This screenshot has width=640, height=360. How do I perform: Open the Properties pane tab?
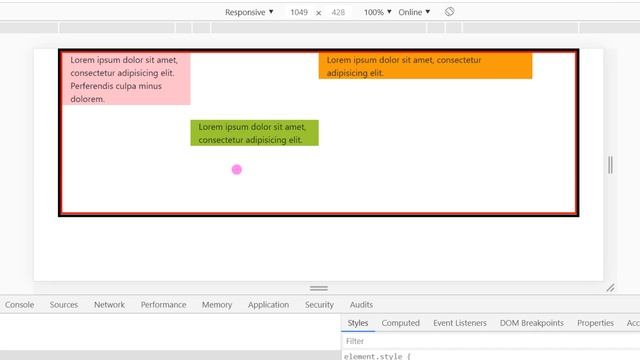pyautogui.click(x=596, y=323)
